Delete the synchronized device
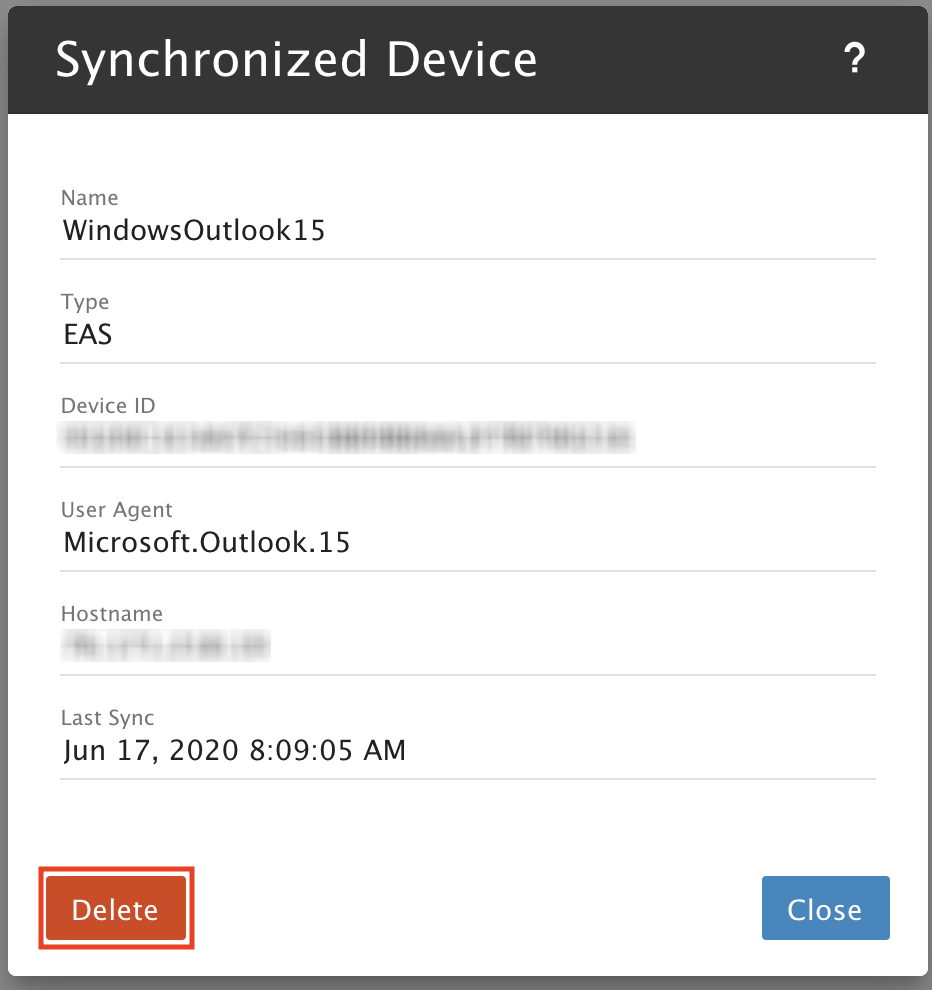This screenshot has height=990, width=932. (116, 908)
